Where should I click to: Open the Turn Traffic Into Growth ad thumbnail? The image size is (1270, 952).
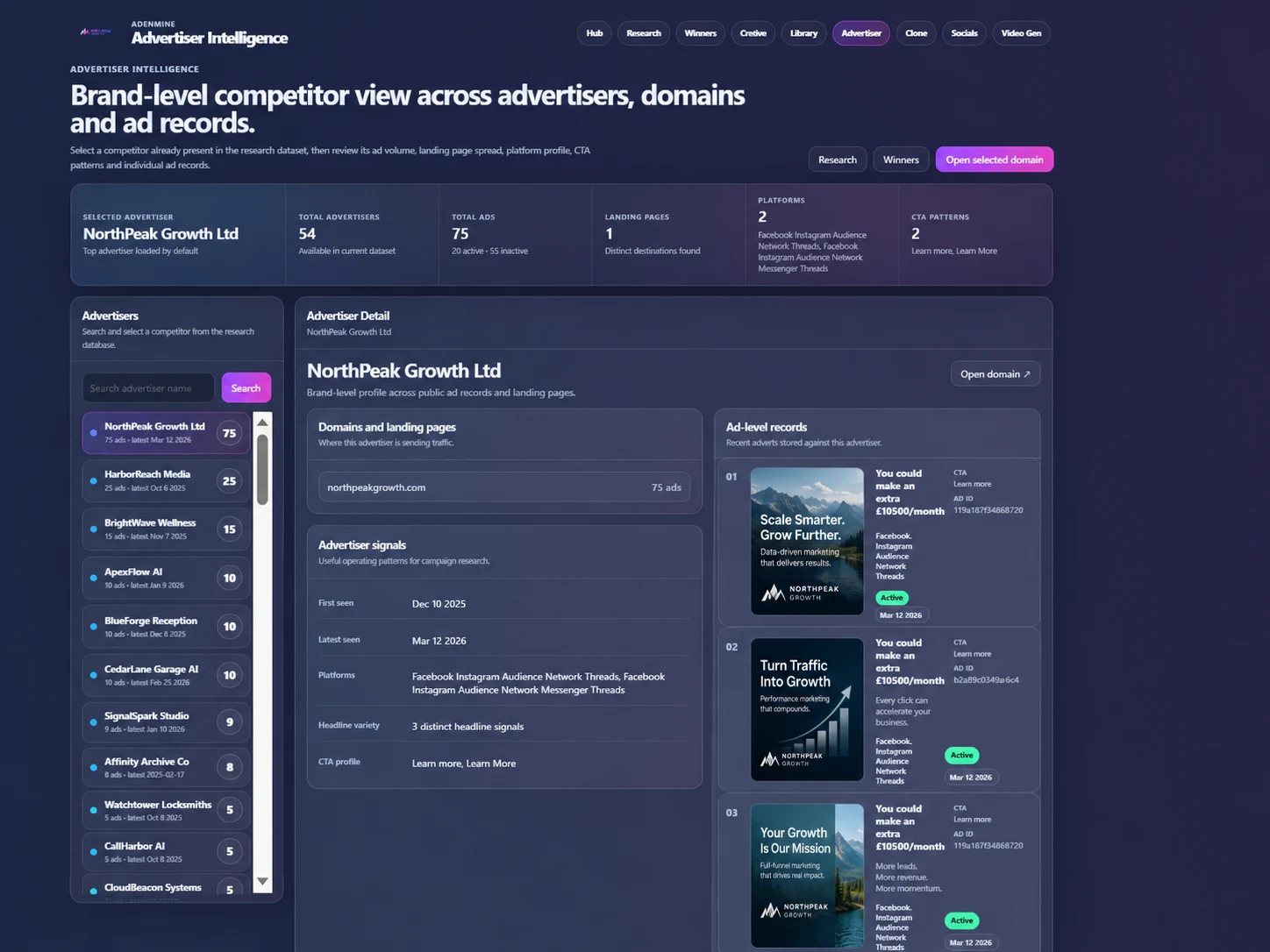click(807, 709)
